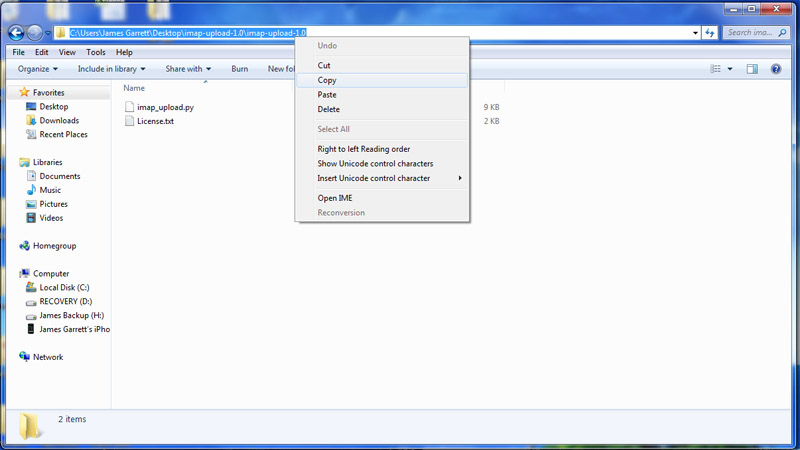Click the Refresh button beside the address bar
Screen dimensions: 800x450
pos(710,33)
